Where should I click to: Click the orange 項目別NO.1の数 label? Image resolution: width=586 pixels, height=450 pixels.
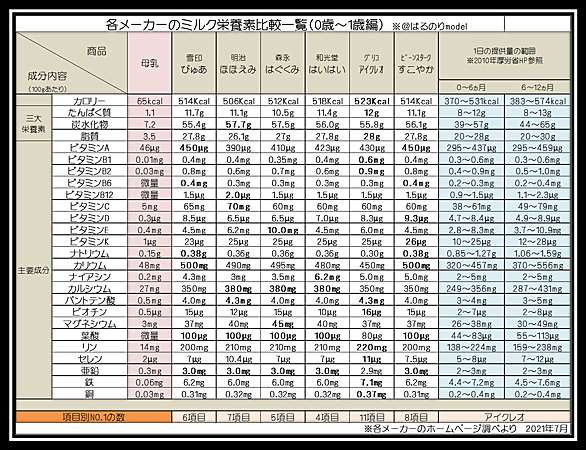click(x=93, y=417)
